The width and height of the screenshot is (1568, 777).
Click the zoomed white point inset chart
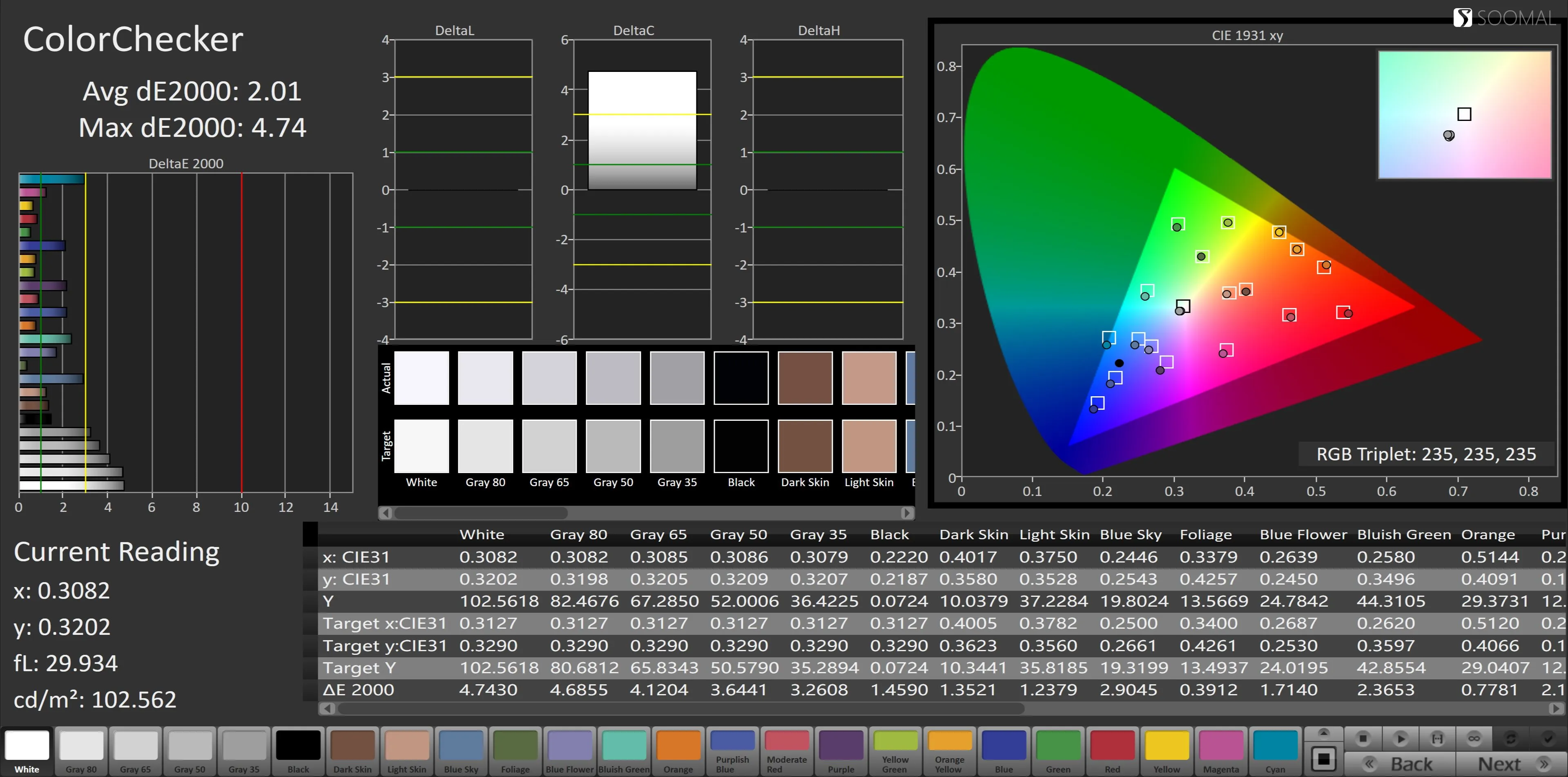[x=1465, y=115]
